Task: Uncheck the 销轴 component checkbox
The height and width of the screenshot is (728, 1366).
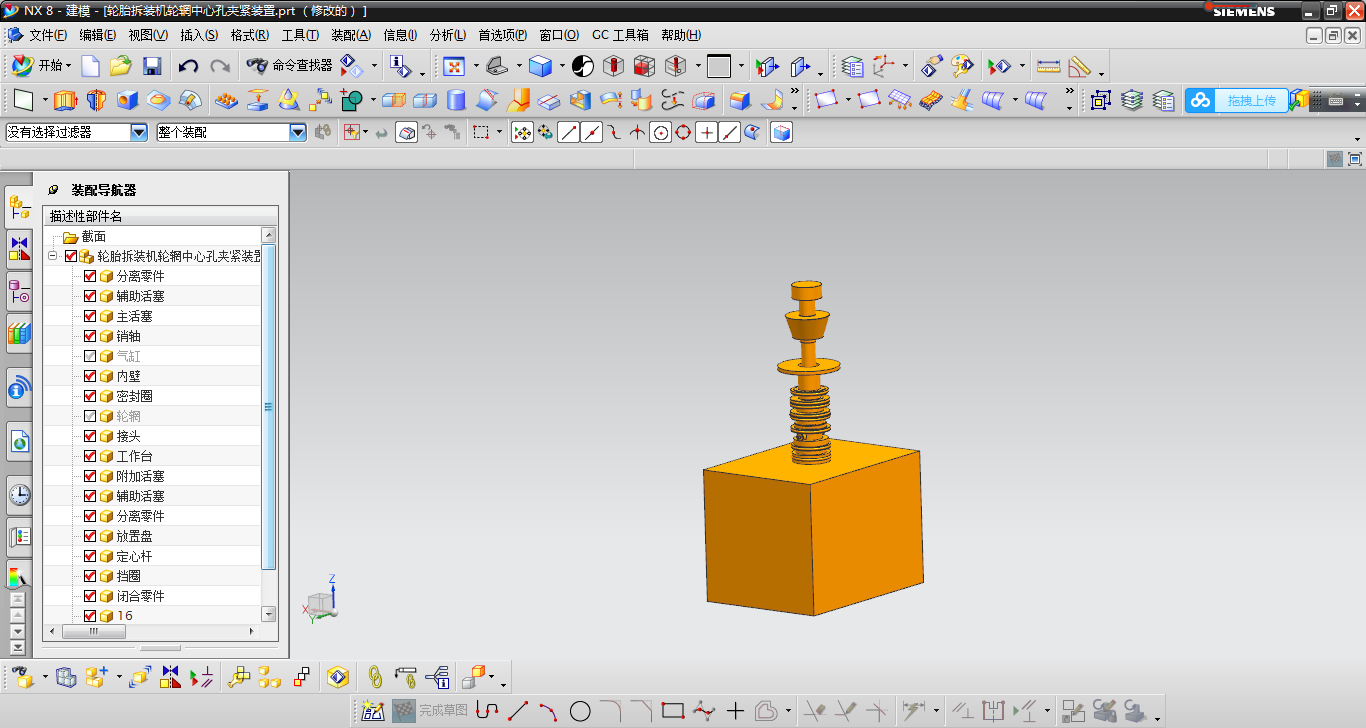Action: (x=90, y=336)
